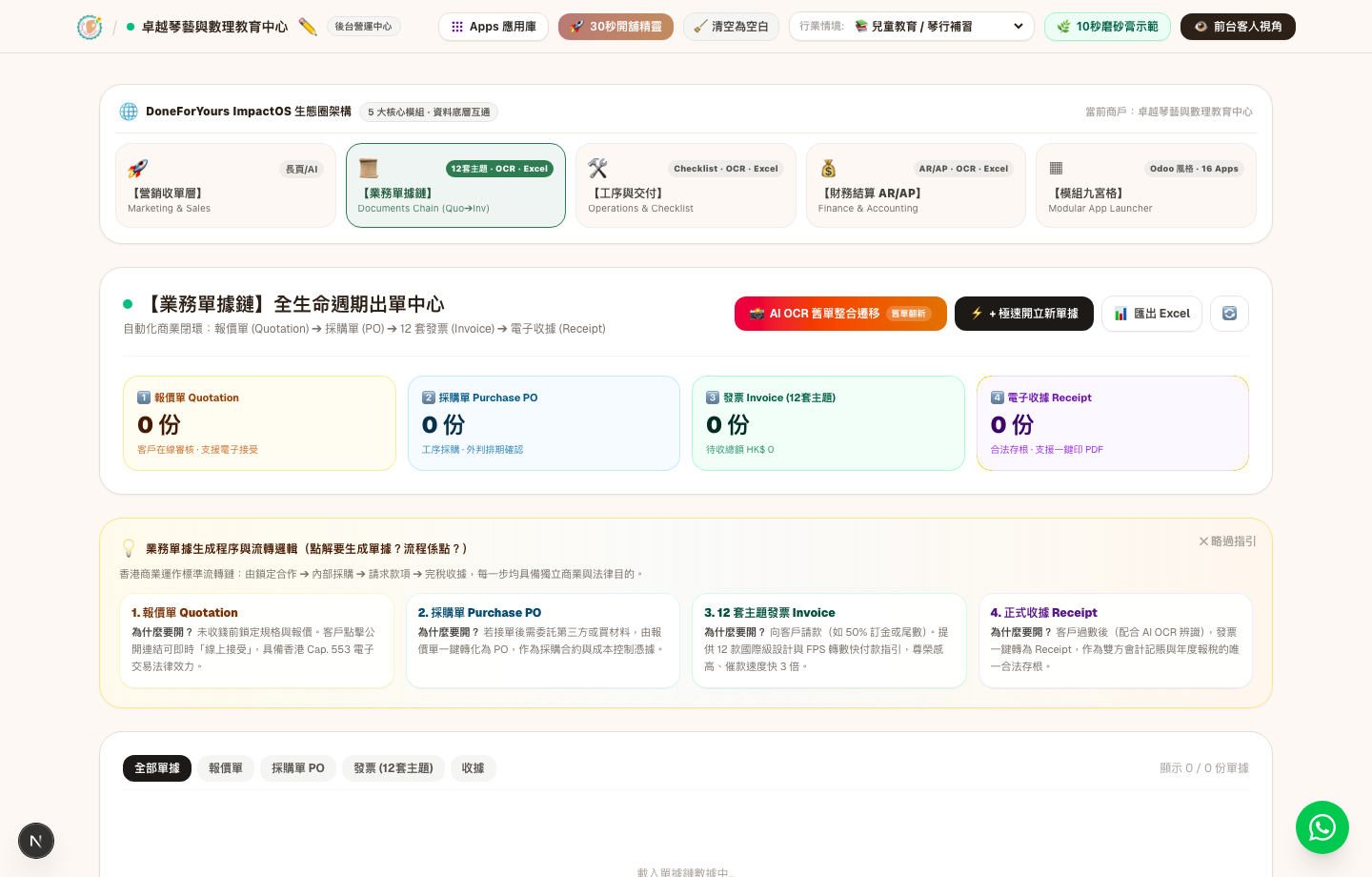Select the 採購單 PO filter tab
This screenshot has width=1372, height=877.
coord(298,768)
